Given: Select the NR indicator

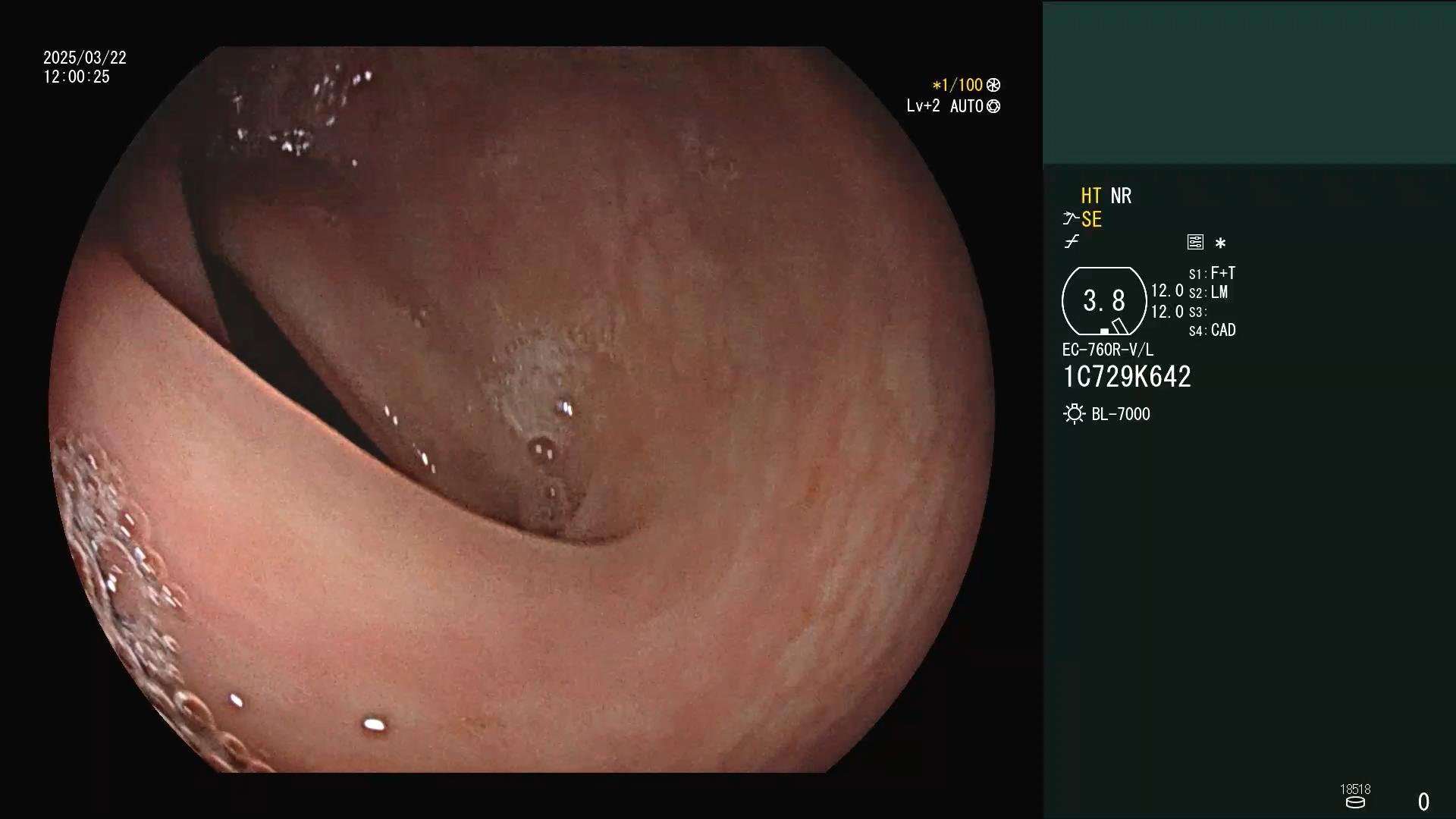Looking at the screenshot, I should pos(1121,196).
